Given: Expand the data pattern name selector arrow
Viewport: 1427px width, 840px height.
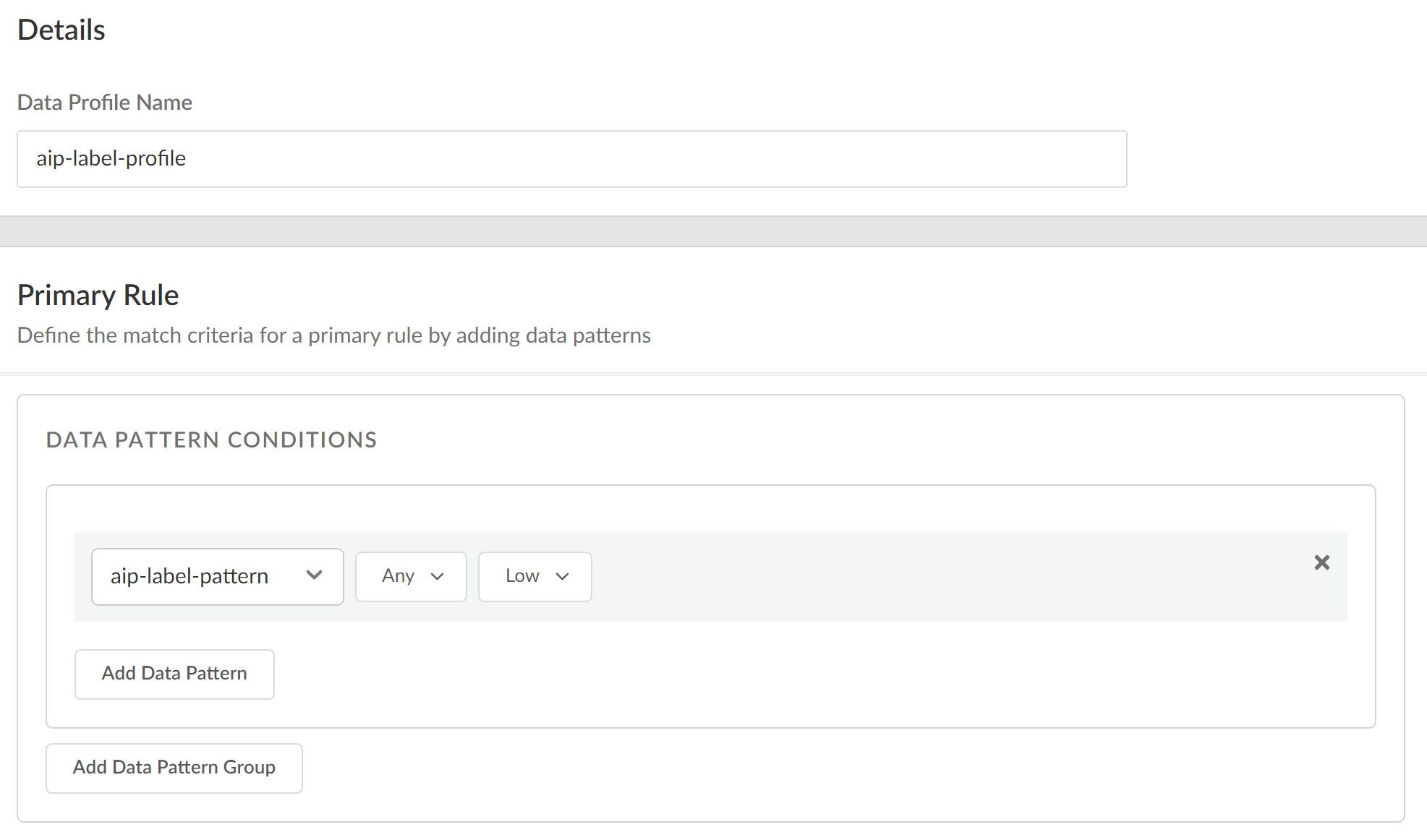Looking at the screenshot, I should [314, 576].
